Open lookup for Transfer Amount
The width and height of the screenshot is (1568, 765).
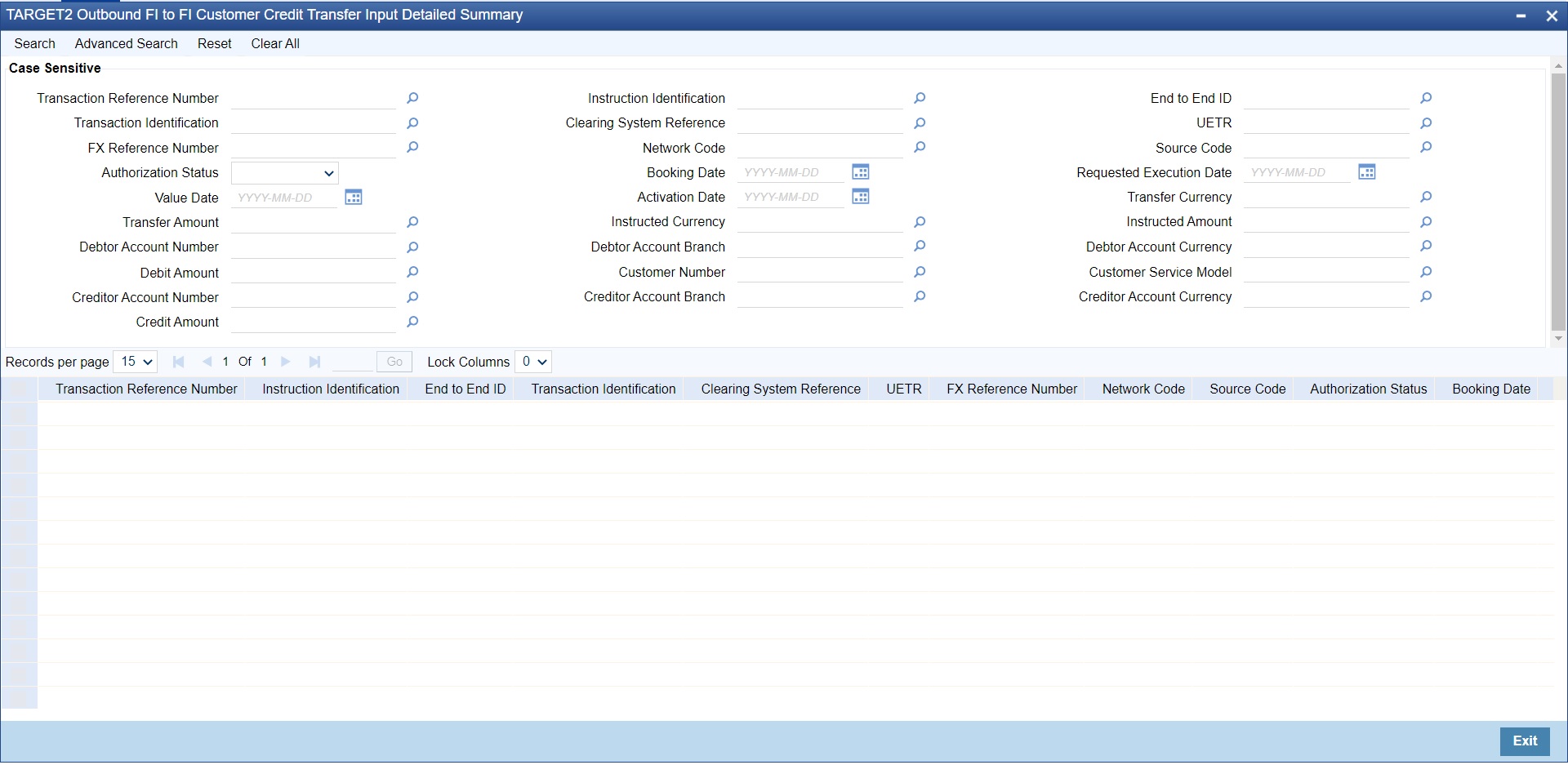click(412, 222)
